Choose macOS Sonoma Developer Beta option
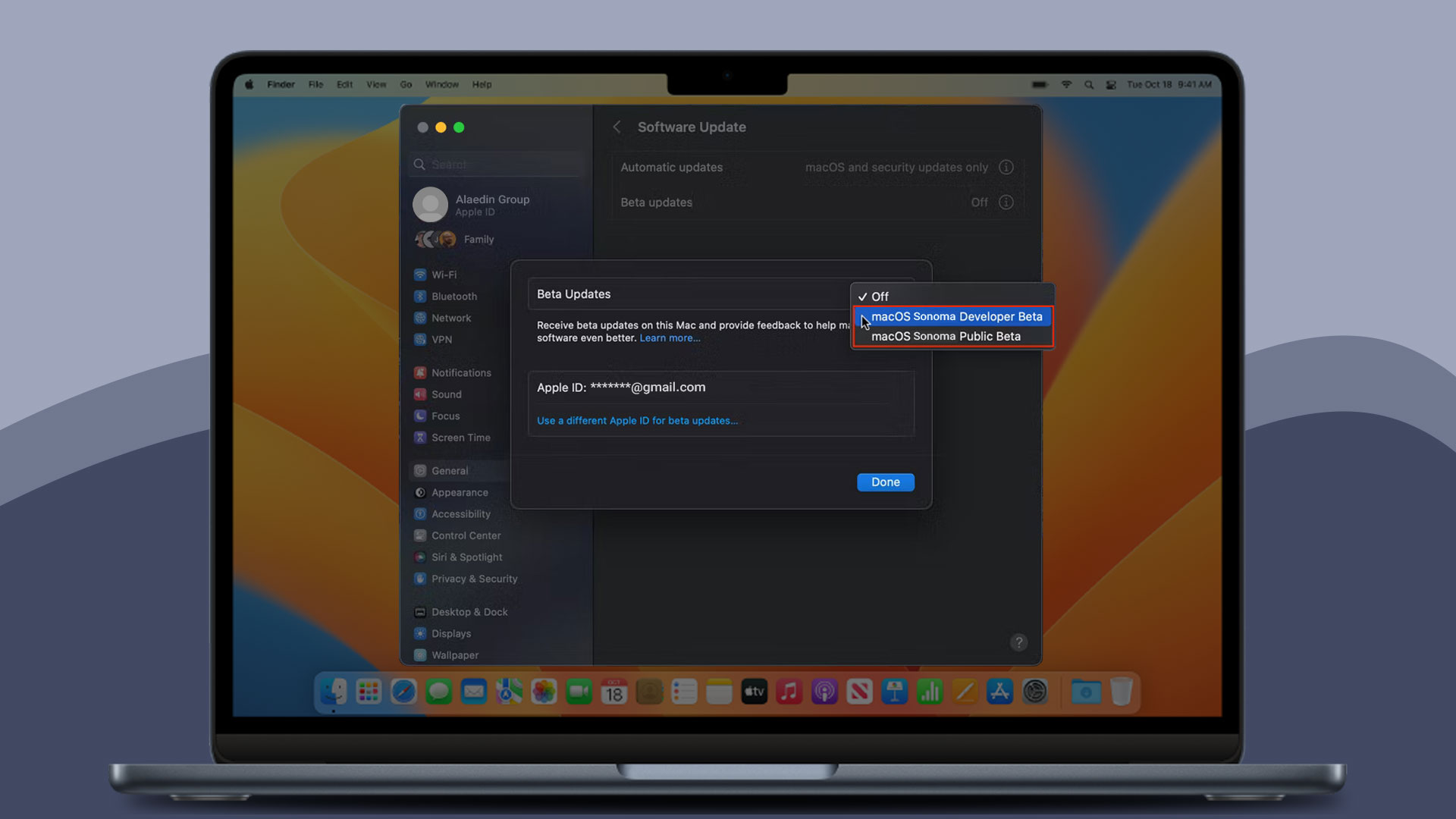This screenshot has width=1456, height=819. (952, 316)
